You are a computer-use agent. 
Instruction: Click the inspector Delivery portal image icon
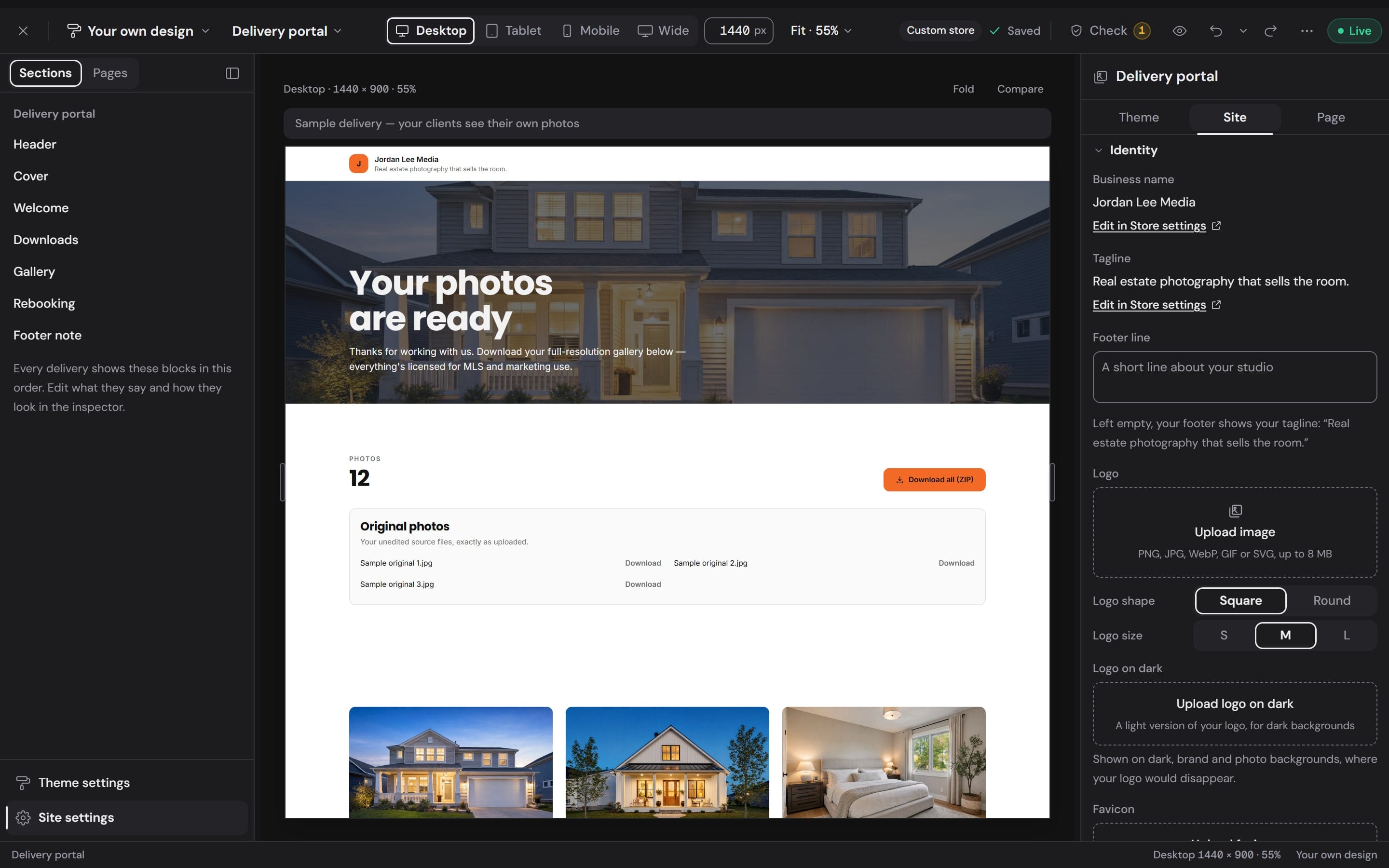[x=1100, y=77]
